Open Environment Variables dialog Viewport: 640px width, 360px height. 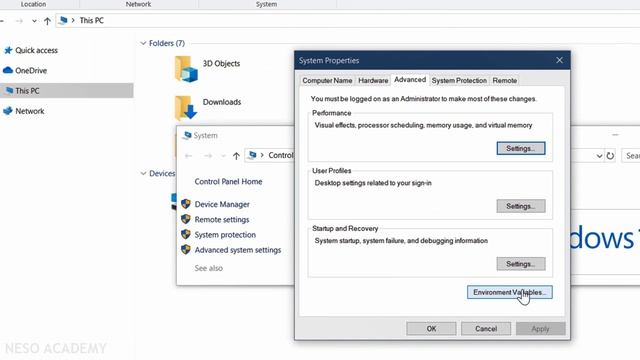pos(509,292)
